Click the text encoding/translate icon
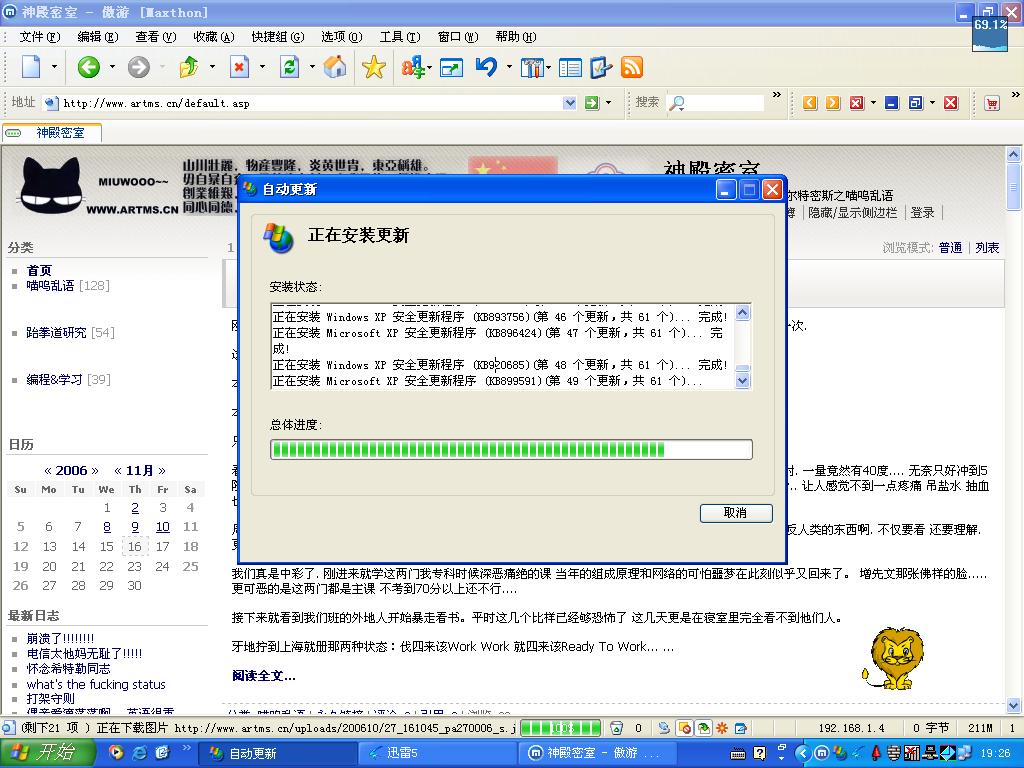Viewport: 1024px width, 768px height. (413, 67)
